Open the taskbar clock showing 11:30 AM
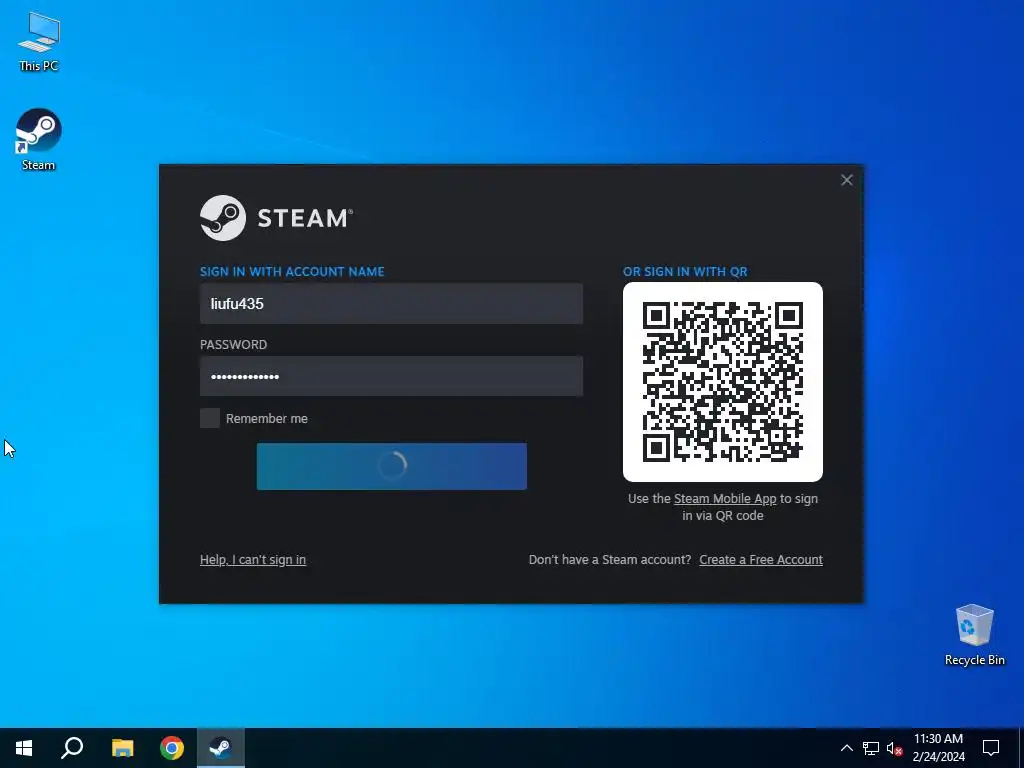 [938, 748]
